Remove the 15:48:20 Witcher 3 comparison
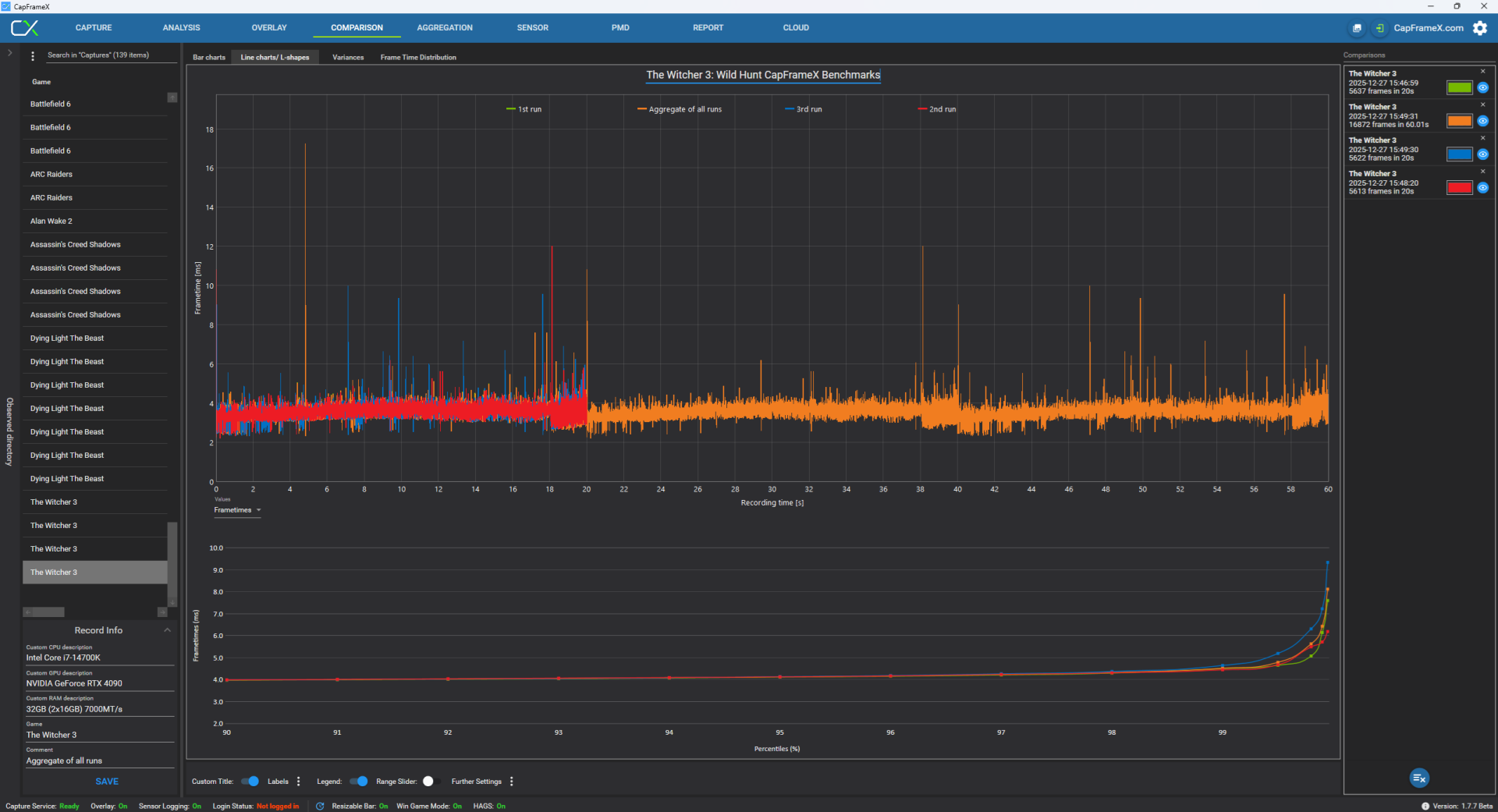 1483,172
